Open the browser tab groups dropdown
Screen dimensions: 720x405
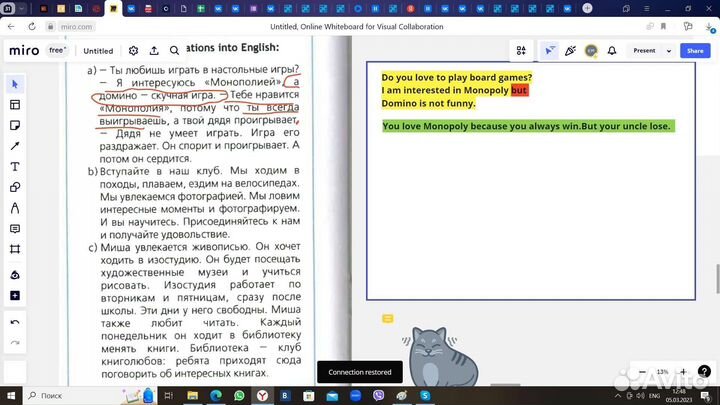22,8
